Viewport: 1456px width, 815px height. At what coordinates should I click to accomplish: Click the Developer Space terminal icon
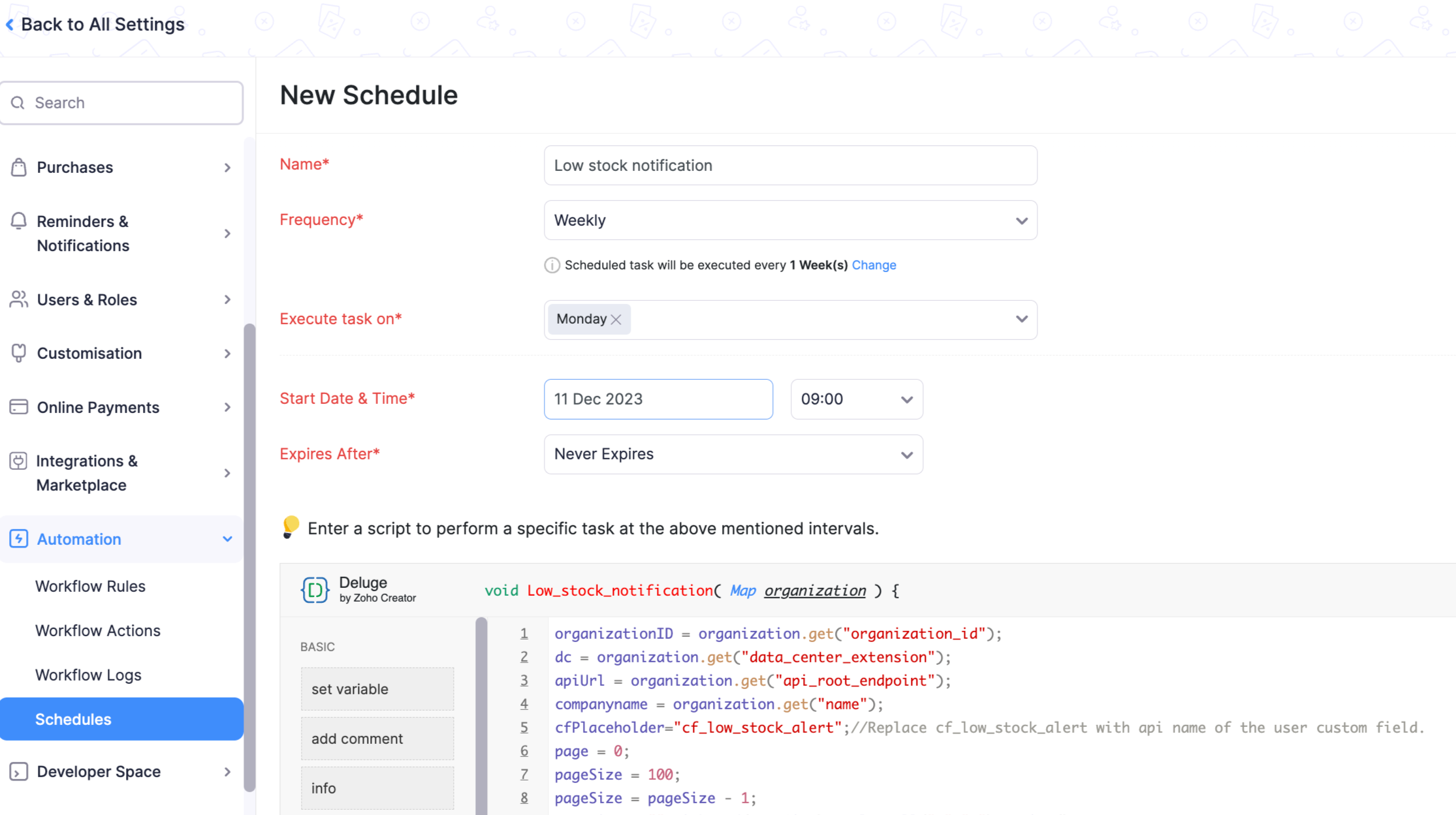click(x=19, y=771)
